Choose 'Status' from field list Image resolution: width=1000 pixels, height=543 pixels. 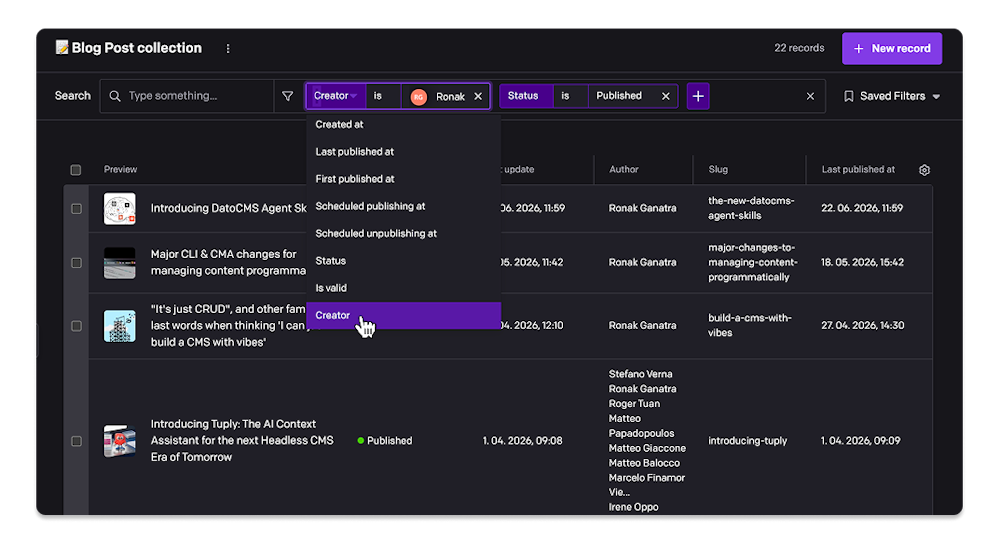pyautogui.click(x=403, y=261)
